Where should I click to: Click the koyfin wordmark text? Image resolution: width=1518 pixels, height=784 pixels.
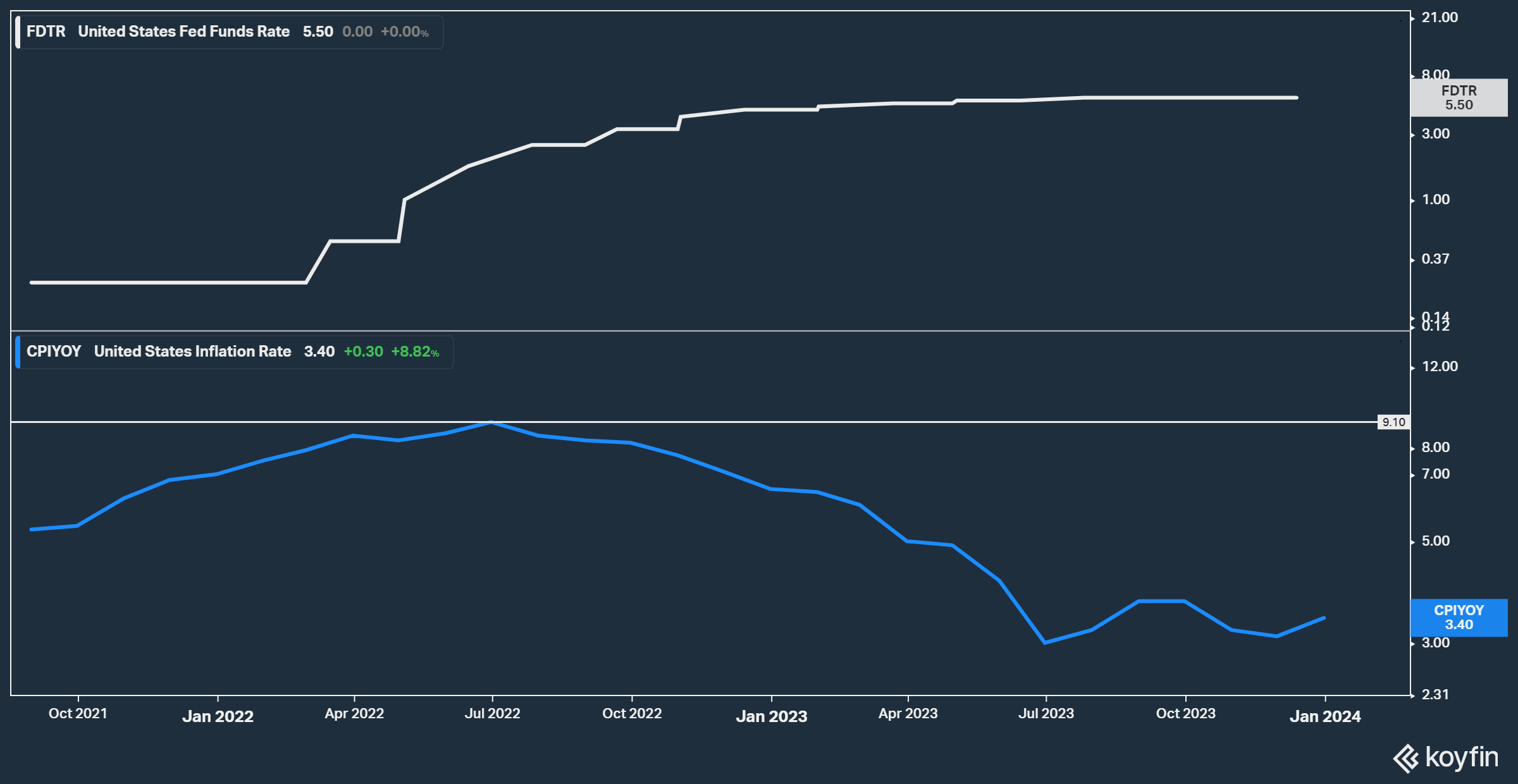coord(1462,757)
